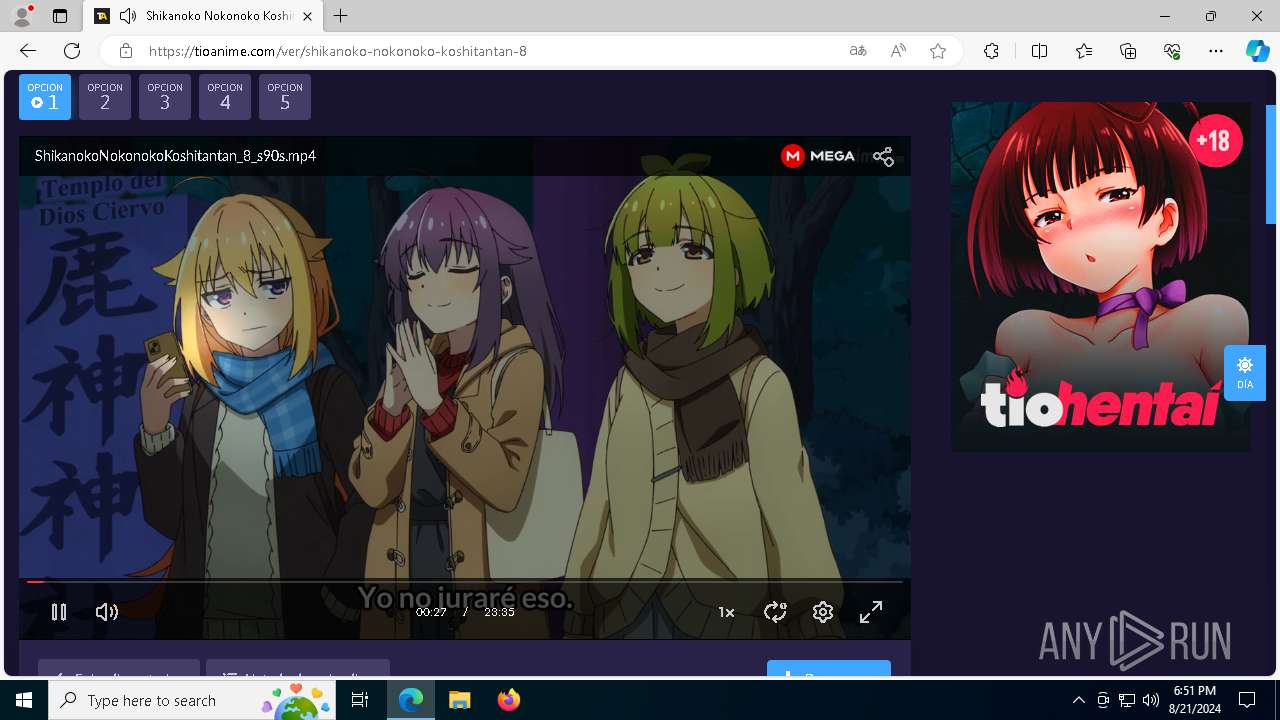1280x720 pixels.
Task: Open network status in tray
Action: tap(1126, 700)
